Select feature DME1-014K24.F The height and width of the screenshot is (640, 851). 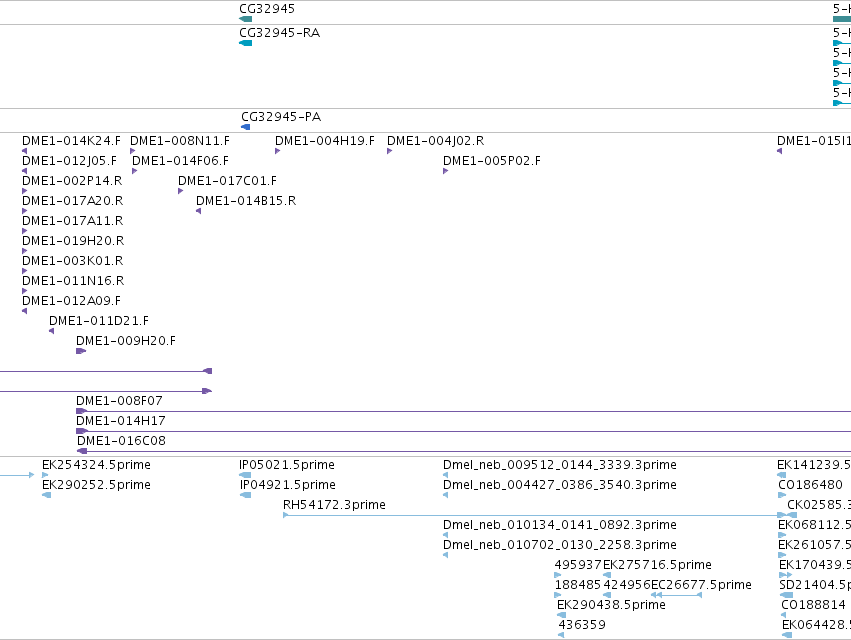72,141
